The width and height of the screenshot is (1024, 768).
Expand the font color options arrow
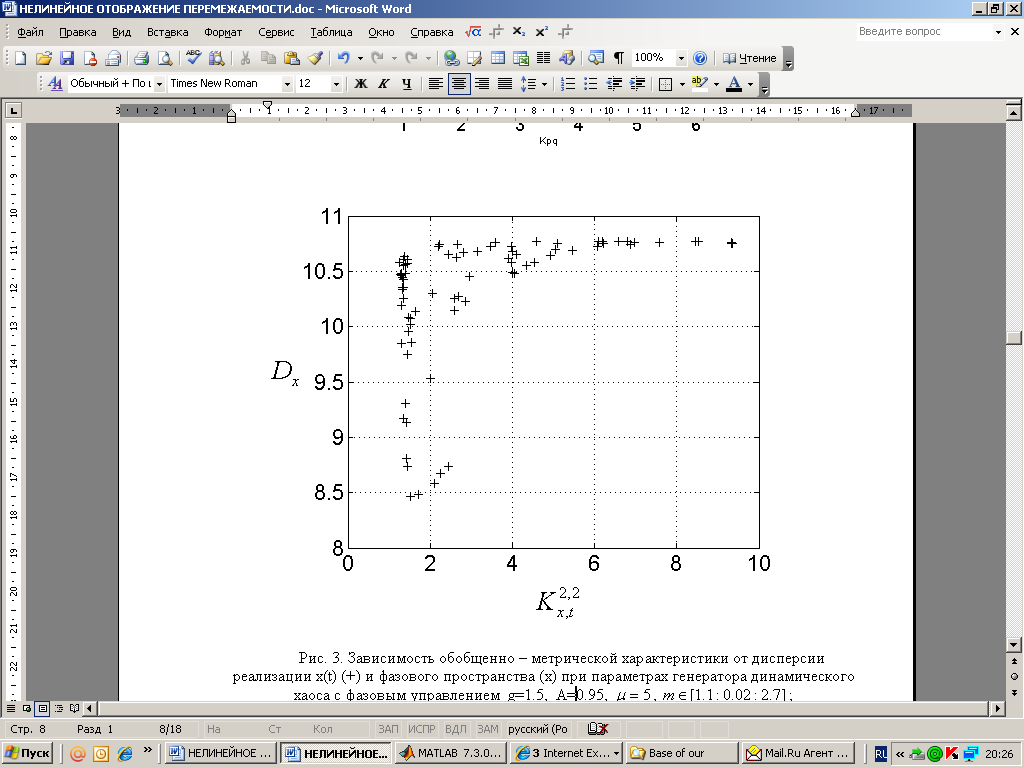750,84
